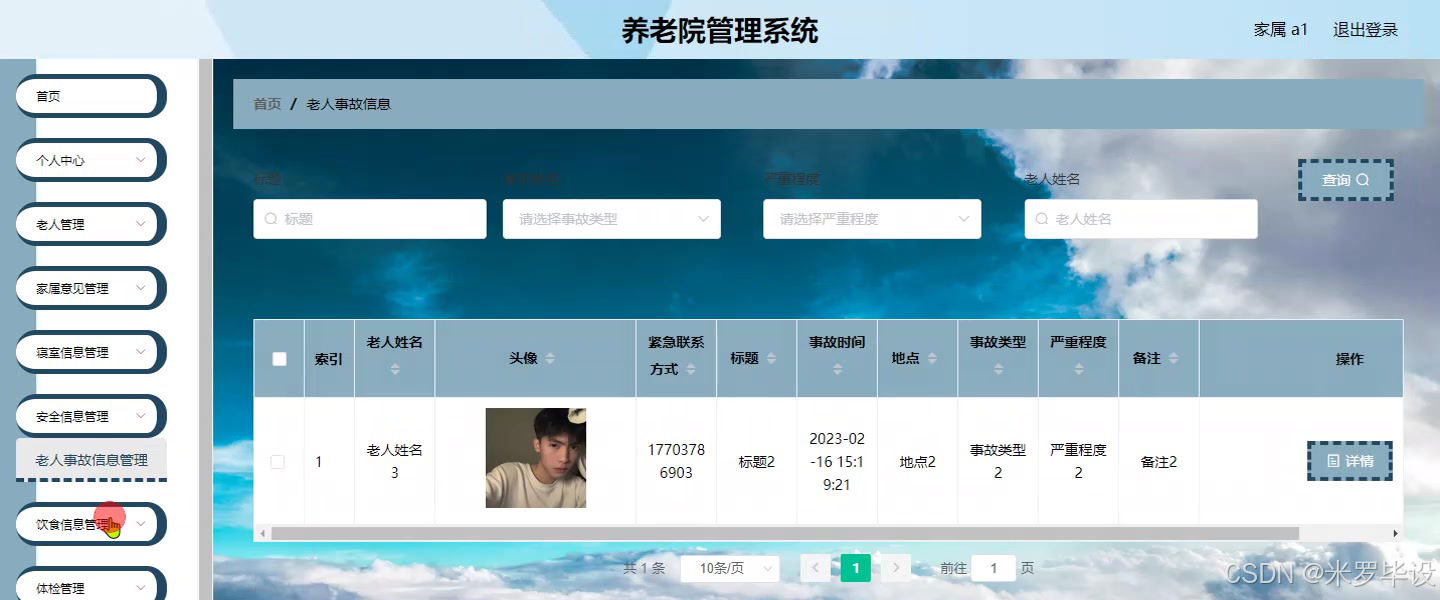Select 老人事故信息管理 in the sidebar
The height and width of the screenshot is (600, 1440).
click(x=91, y=462)
